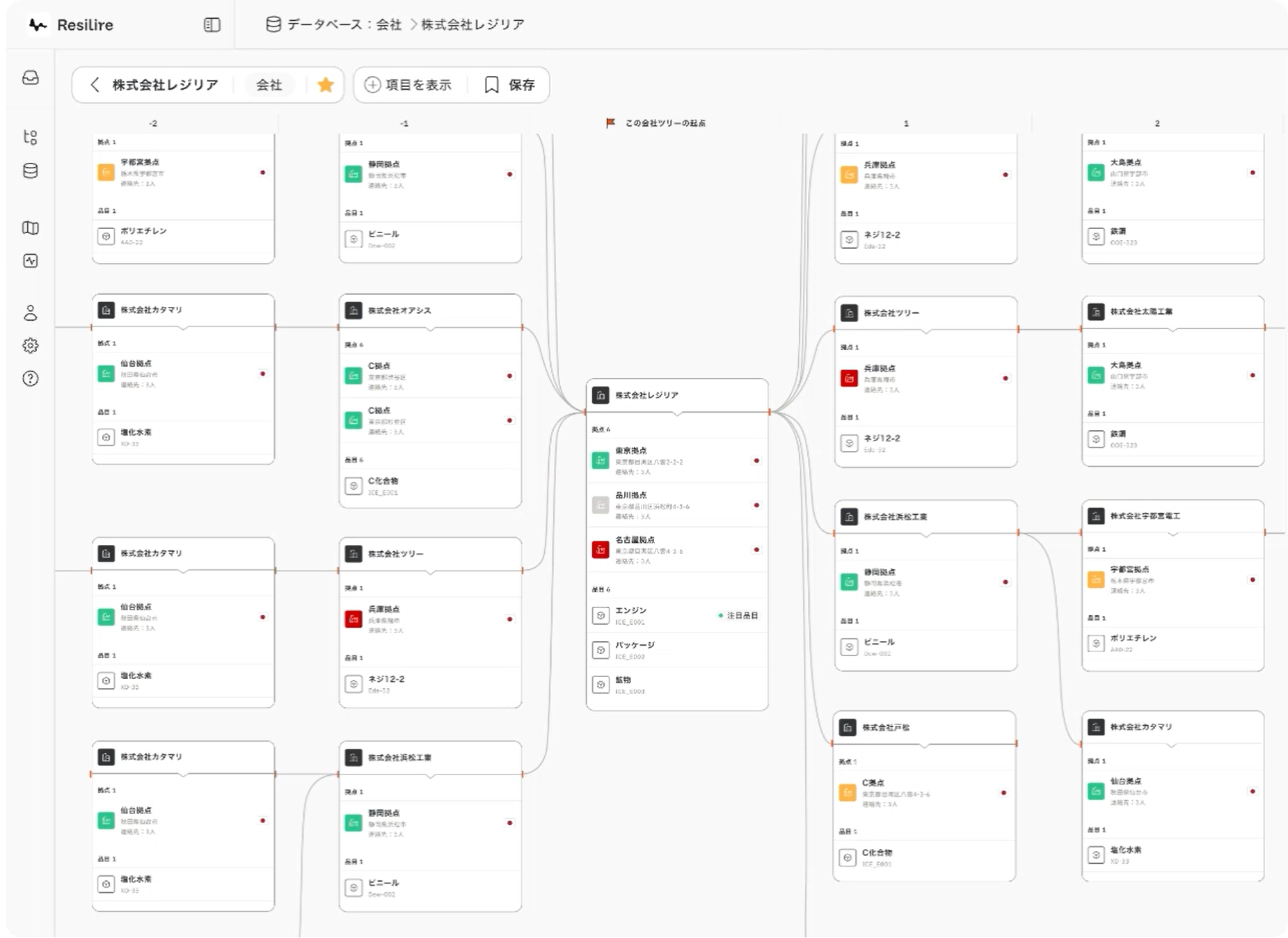Select the 会社 tag beside the title
This screenshot has width=1288, height=938.
[269, 85]
